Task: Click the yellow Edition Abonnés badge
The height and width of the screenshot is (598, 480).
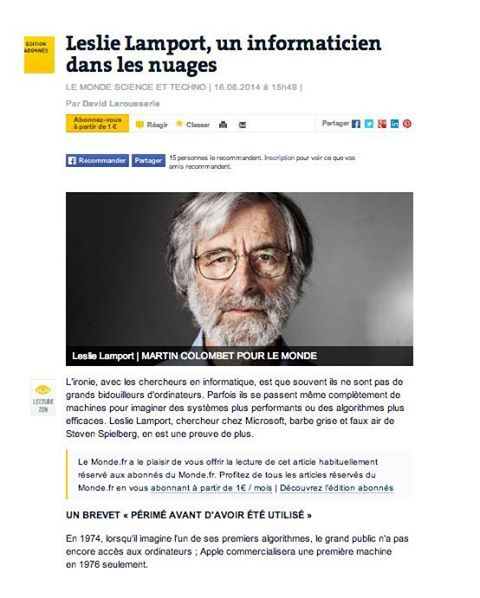Action: (x=39, y=55)
